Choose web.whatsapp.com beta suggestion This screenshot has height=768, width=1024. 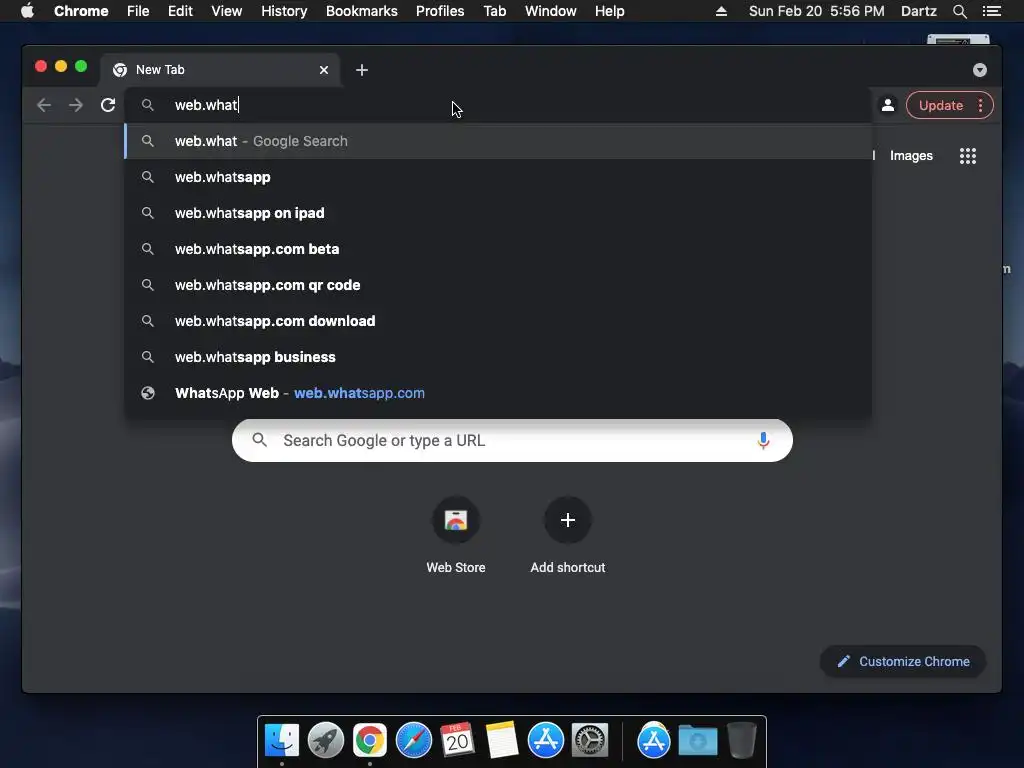point(498,249)
